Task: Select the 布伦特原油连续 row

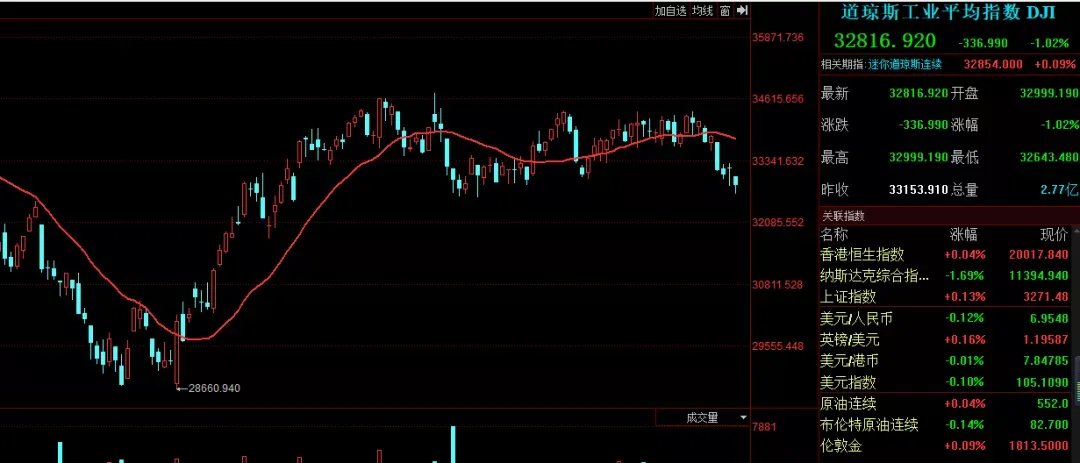Action: coord(944,425)
